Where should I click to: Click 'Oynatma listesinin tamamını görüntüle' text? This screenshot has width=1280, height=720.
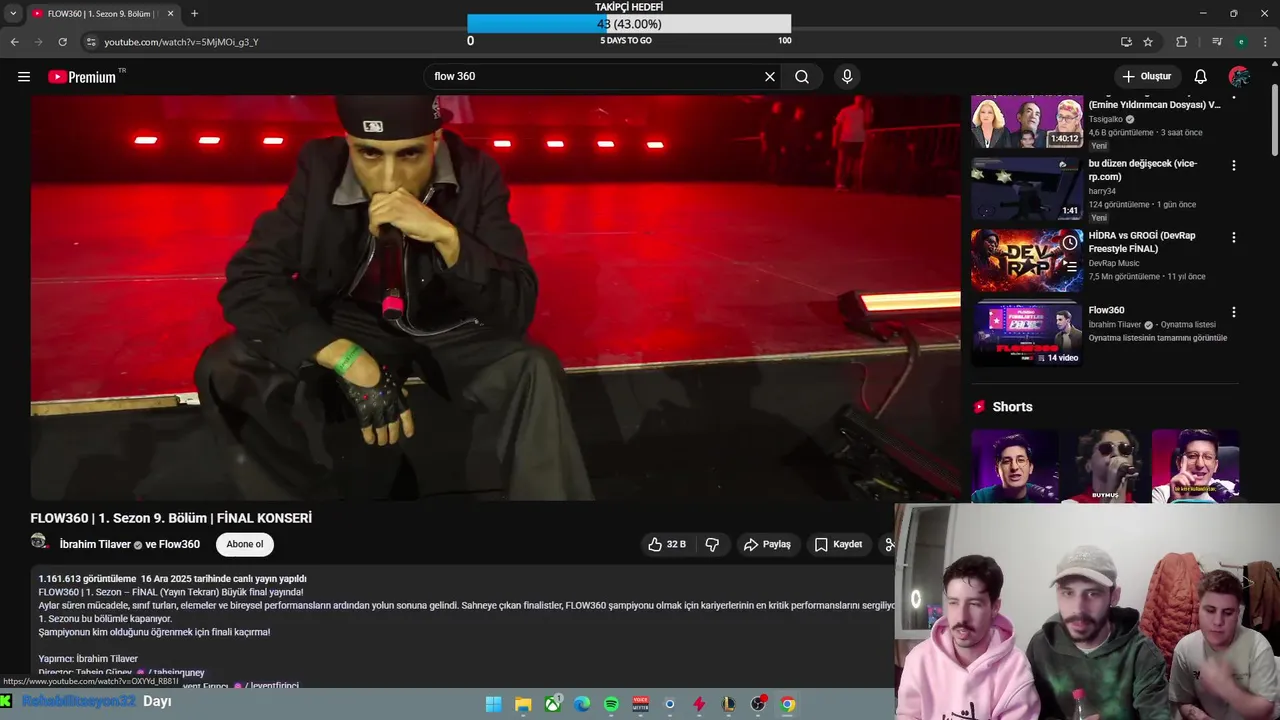click(x=1158, y=338)
